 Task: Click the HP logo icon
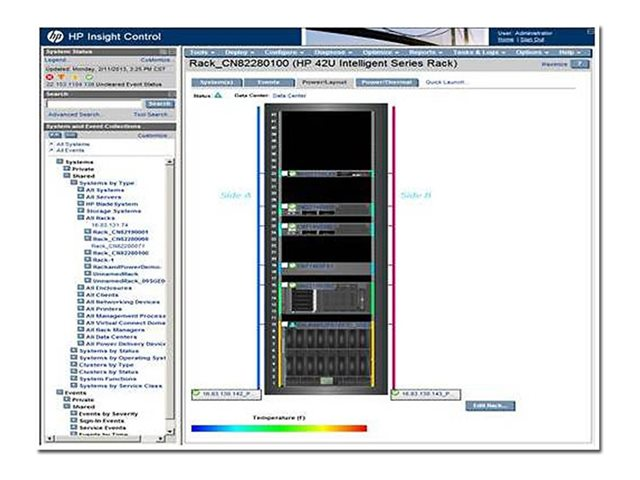(x=55, y=37)
